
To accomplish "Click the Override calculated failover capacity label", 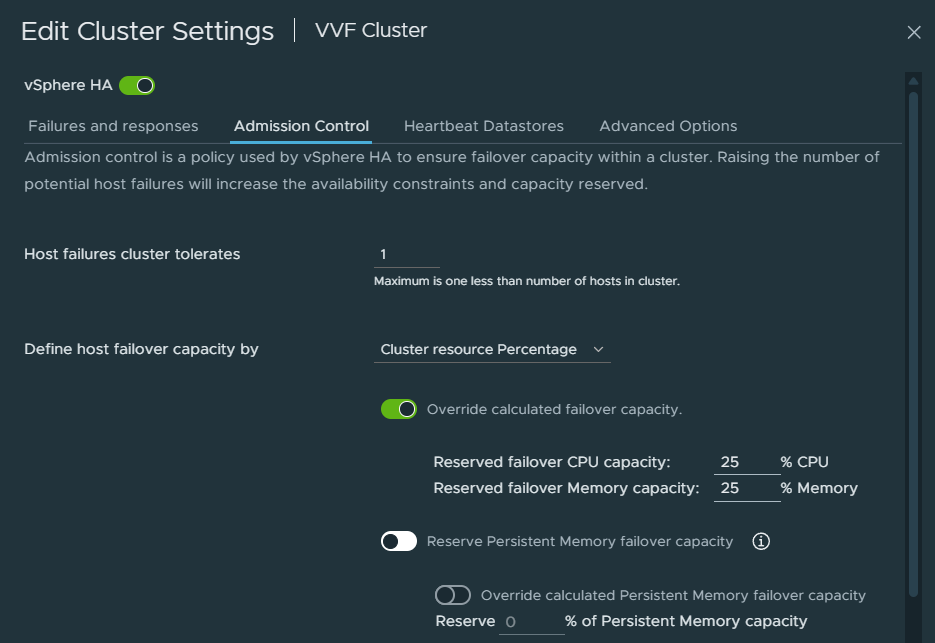I will 554,409.
